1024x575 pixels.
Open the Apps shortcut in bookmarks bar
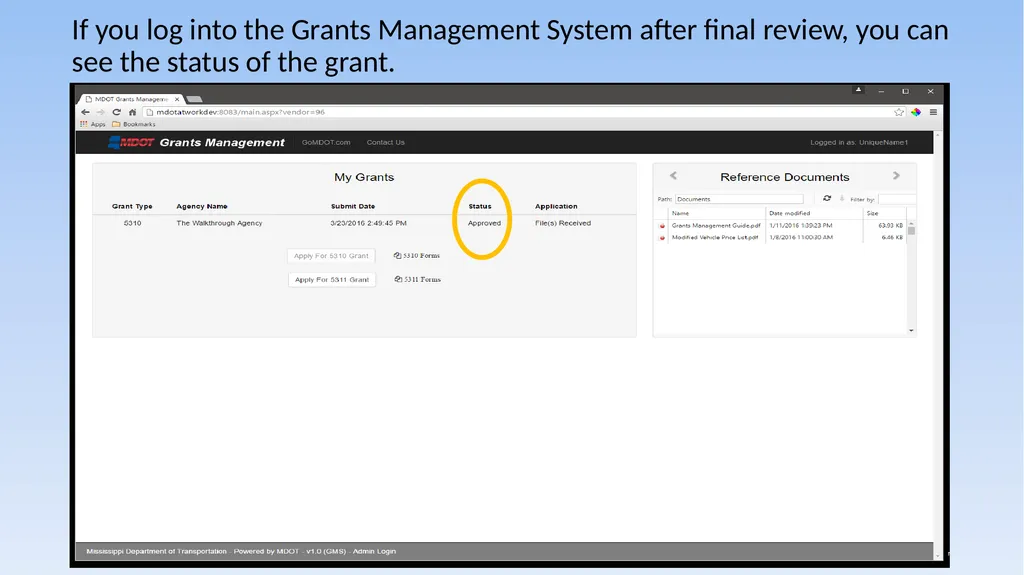[x=93, y=124]
